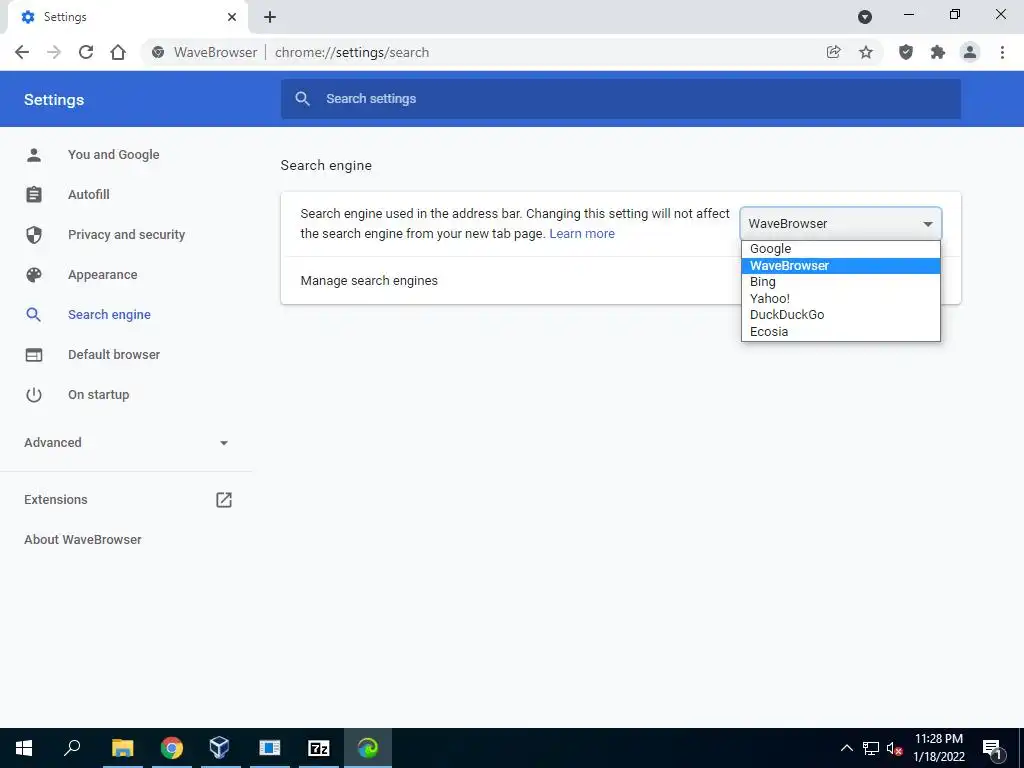This screenshot has height=768, width=1024.
Task: Close the Settings tab
Action: (232, 17)
